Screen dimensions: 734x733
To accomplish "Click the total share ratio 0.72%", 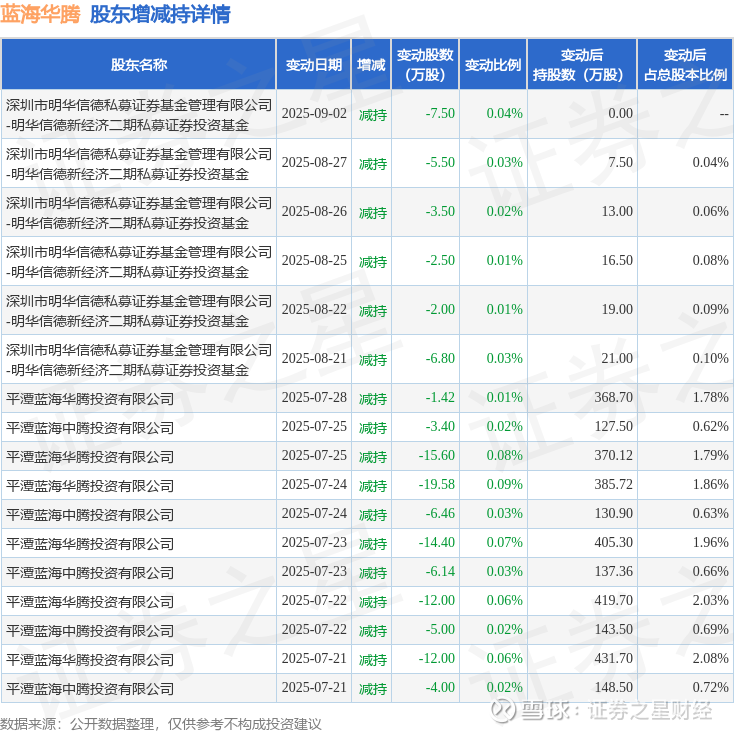I will 711,688.
